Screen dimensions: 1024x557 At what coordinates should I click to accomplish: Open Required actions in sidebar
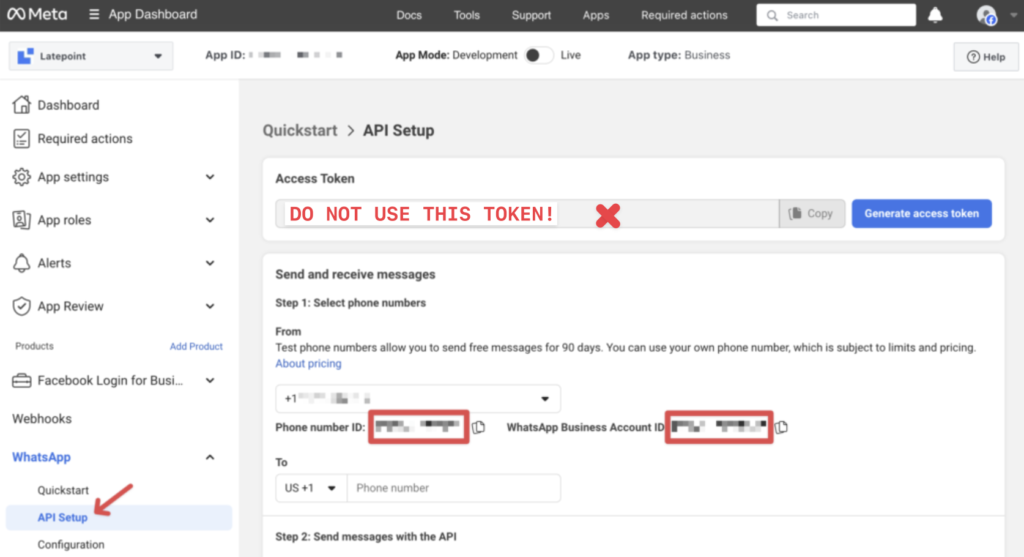[x=85, y=138]
